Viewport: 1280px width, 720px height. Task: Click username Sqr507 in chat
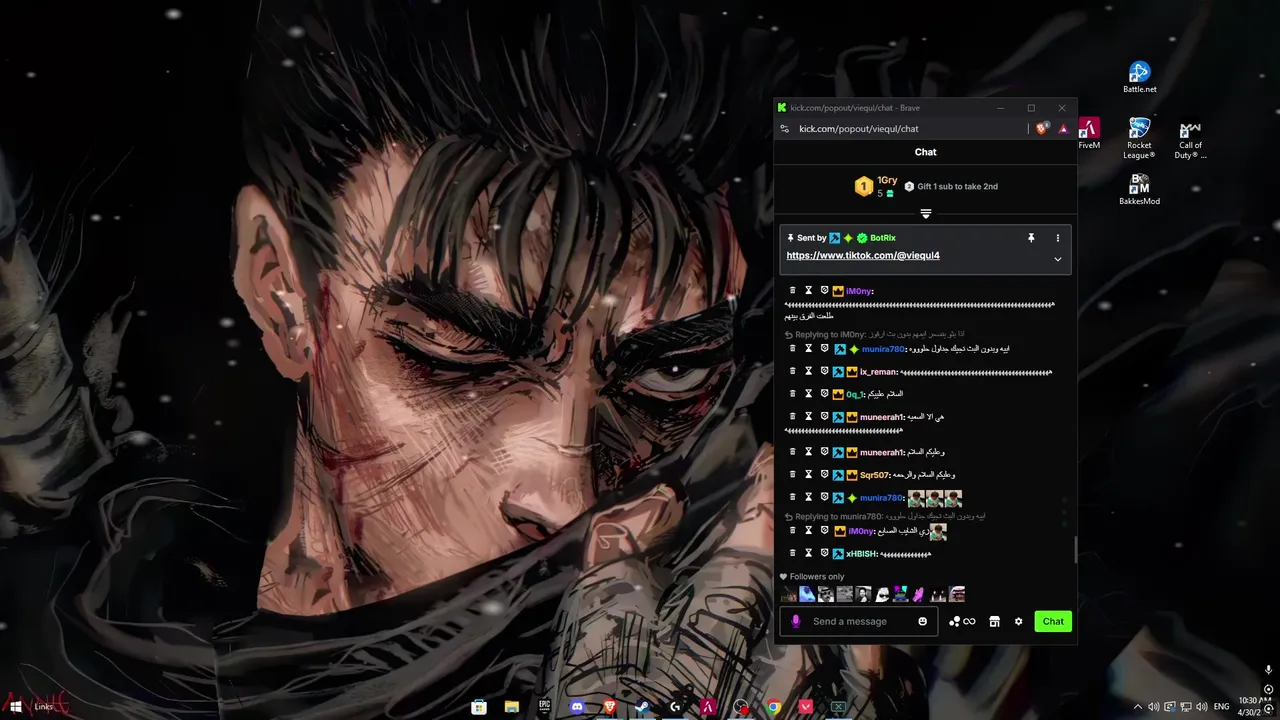coord(874,475)
